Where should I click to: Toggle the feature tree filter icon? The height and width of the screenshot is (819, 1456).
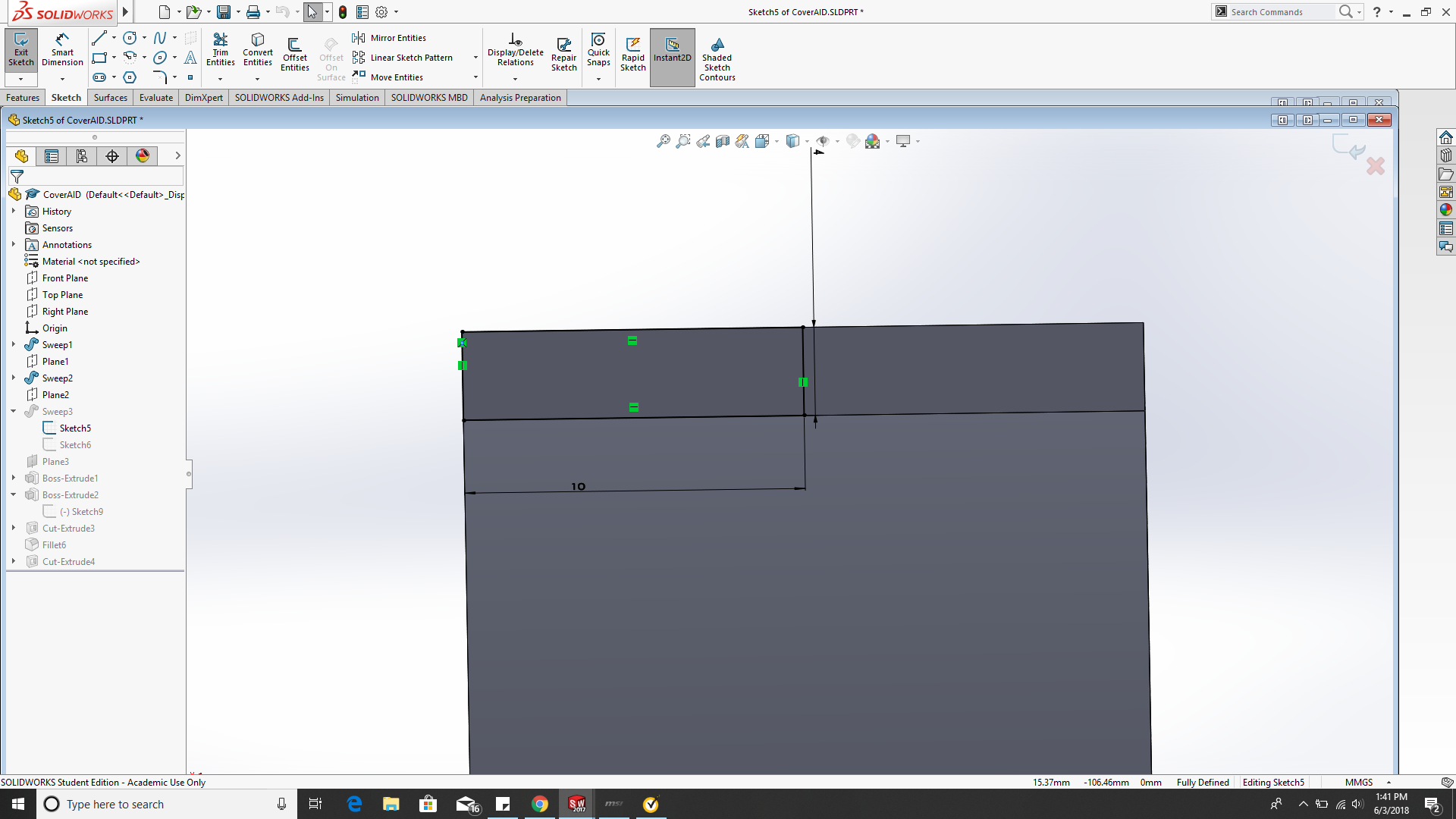tap(17, 176)
